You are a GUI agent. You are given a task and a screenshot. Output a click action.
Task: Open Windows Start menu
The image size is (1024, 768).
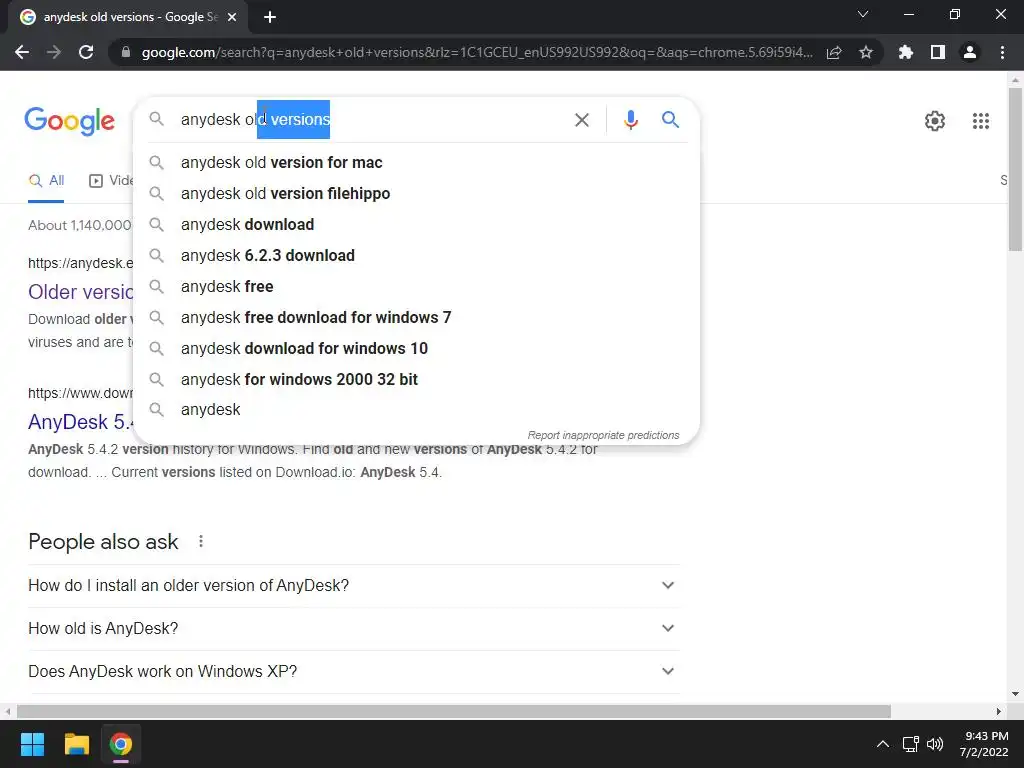coord(32,744)
